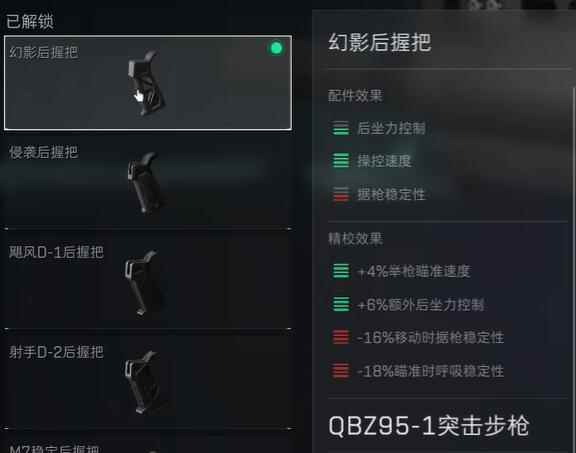The image size is (576, 453).
Task: Open the 已解锁 unlocked category header
Action: (x=30, y=21)
